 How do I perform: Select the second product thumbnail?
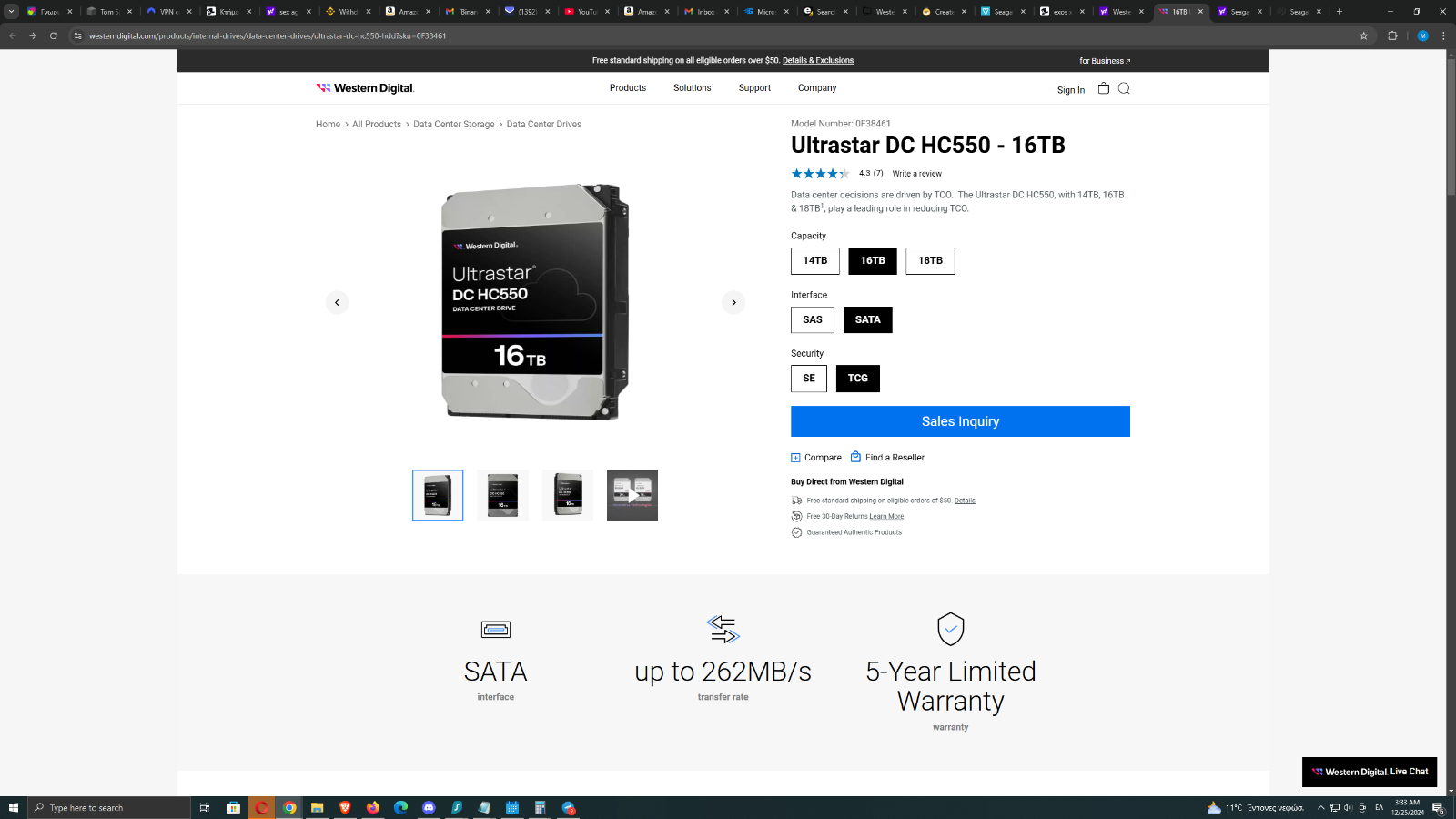[502, 495]
